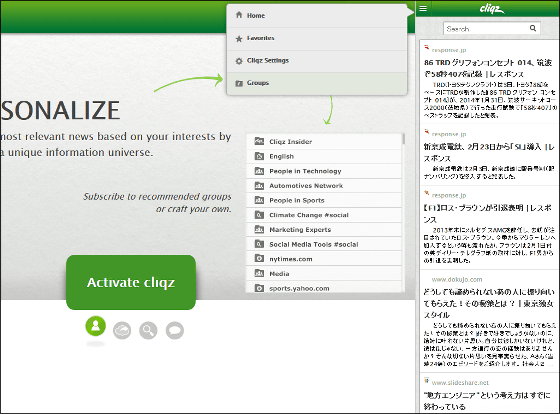Click the group icon beside Media
Image resolution: width=560 pixels, height=414 pixels.
tap(259, 273)
